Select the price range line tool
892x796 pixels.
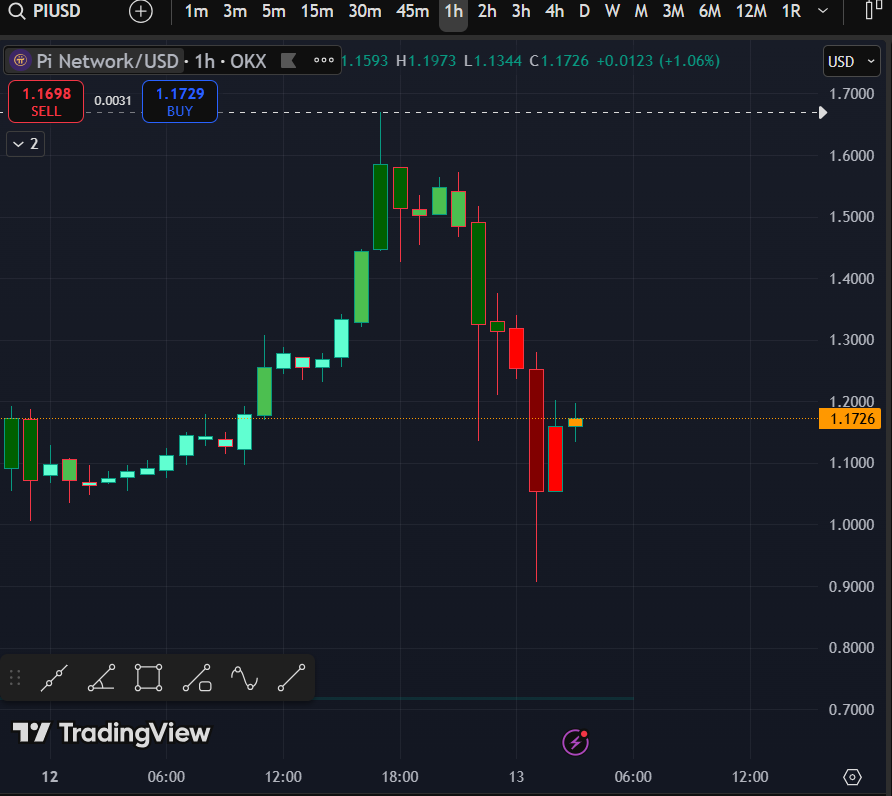pyautogui.click(x=197, y=678)
